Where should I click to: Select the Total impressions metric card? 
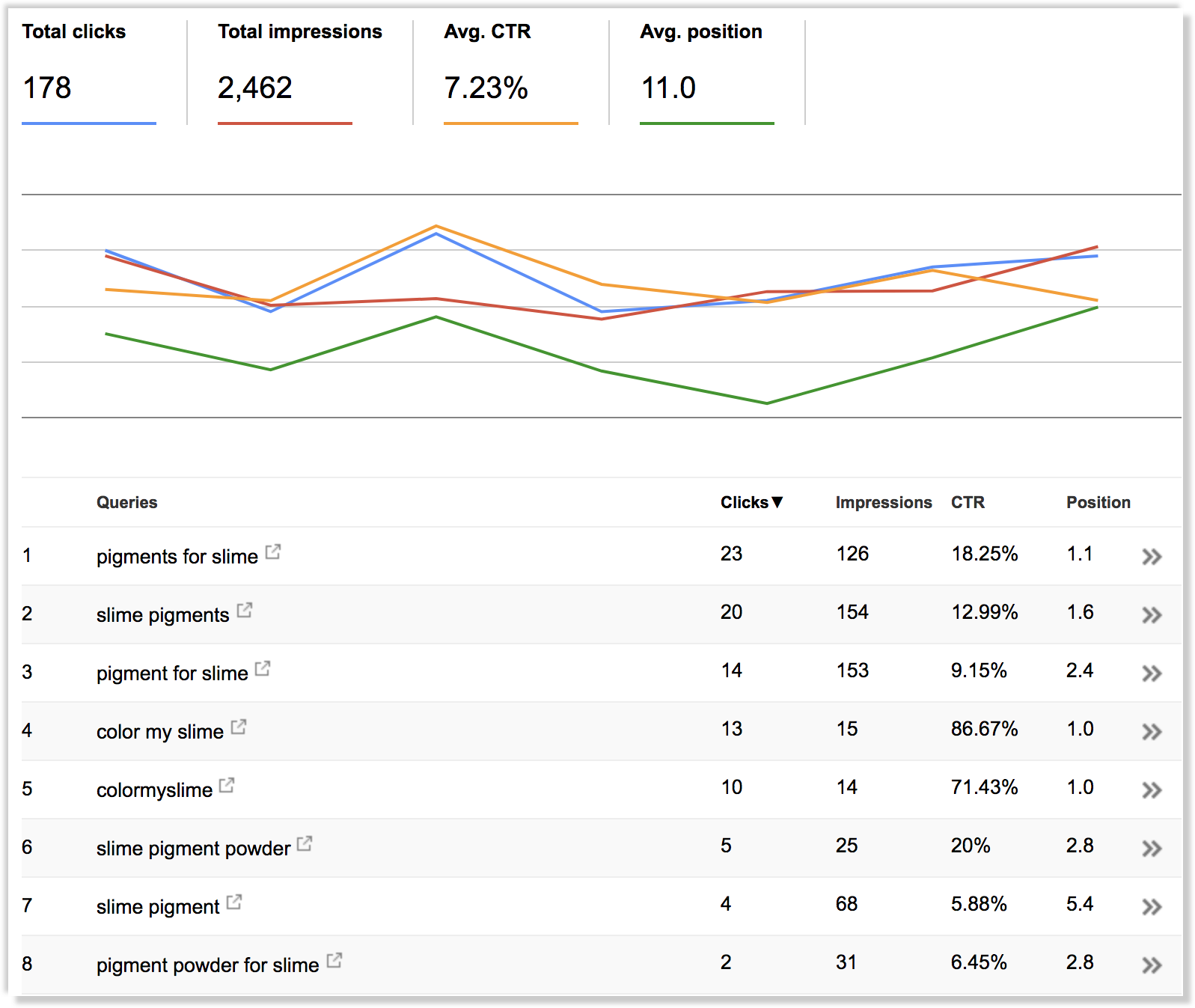tap(300, 72)
